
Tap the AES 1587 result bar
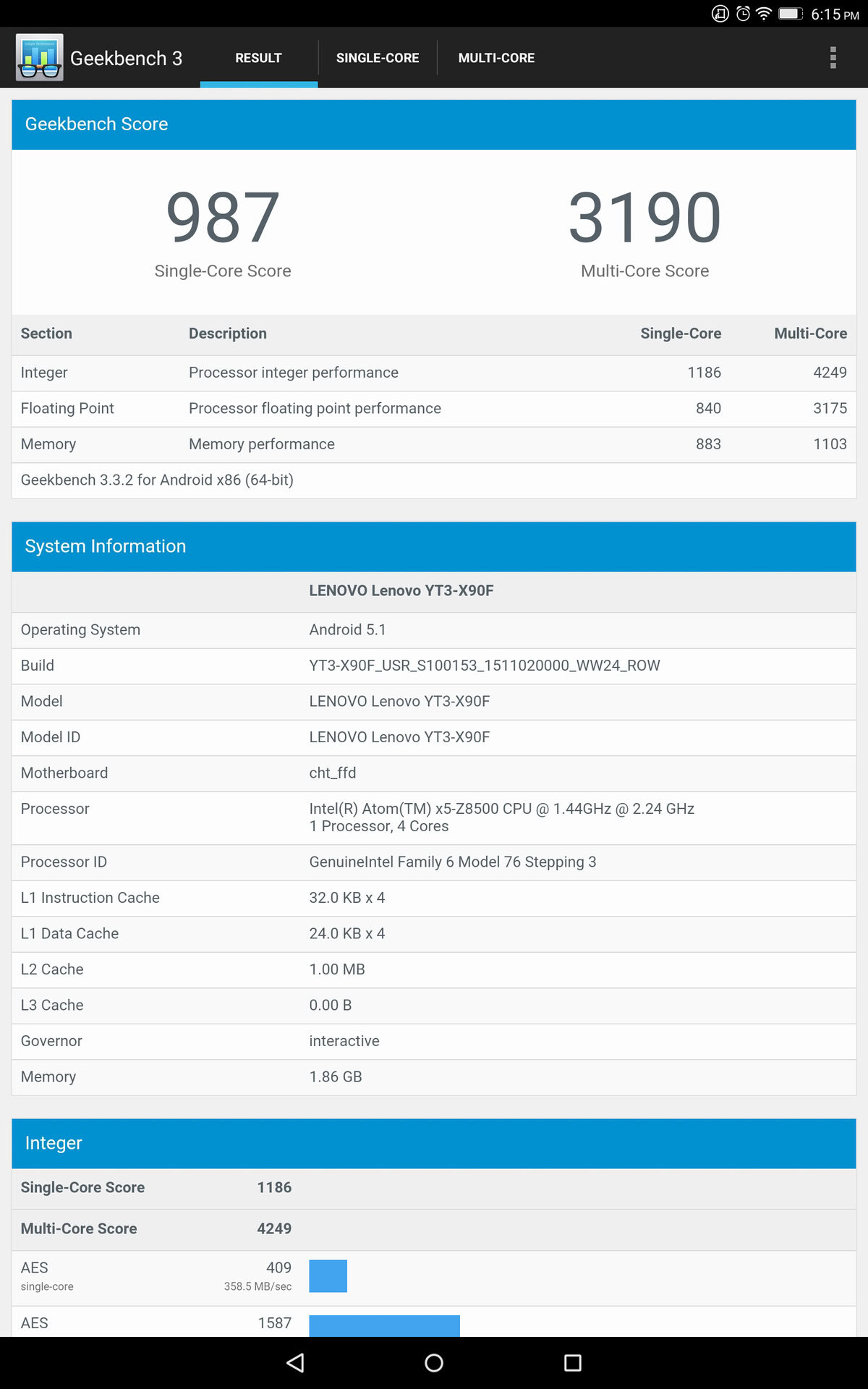pos(384,1325)
